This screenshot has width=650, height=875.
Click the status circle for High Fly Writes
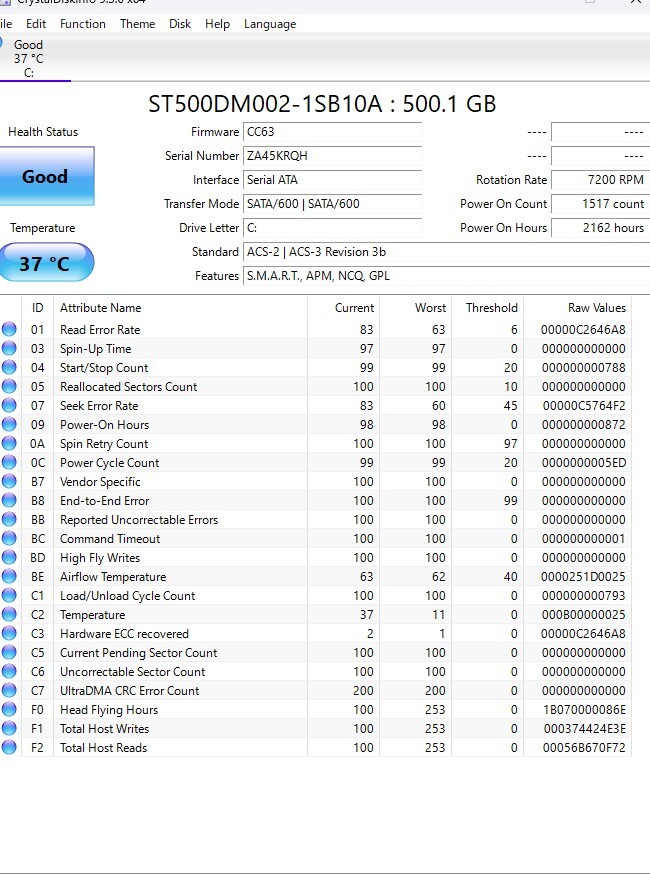pos(9,557)
